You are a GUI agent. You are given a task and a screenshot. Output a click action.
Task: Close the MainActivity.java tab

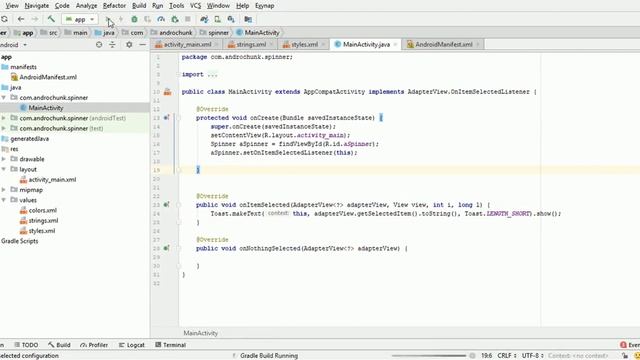395,44
